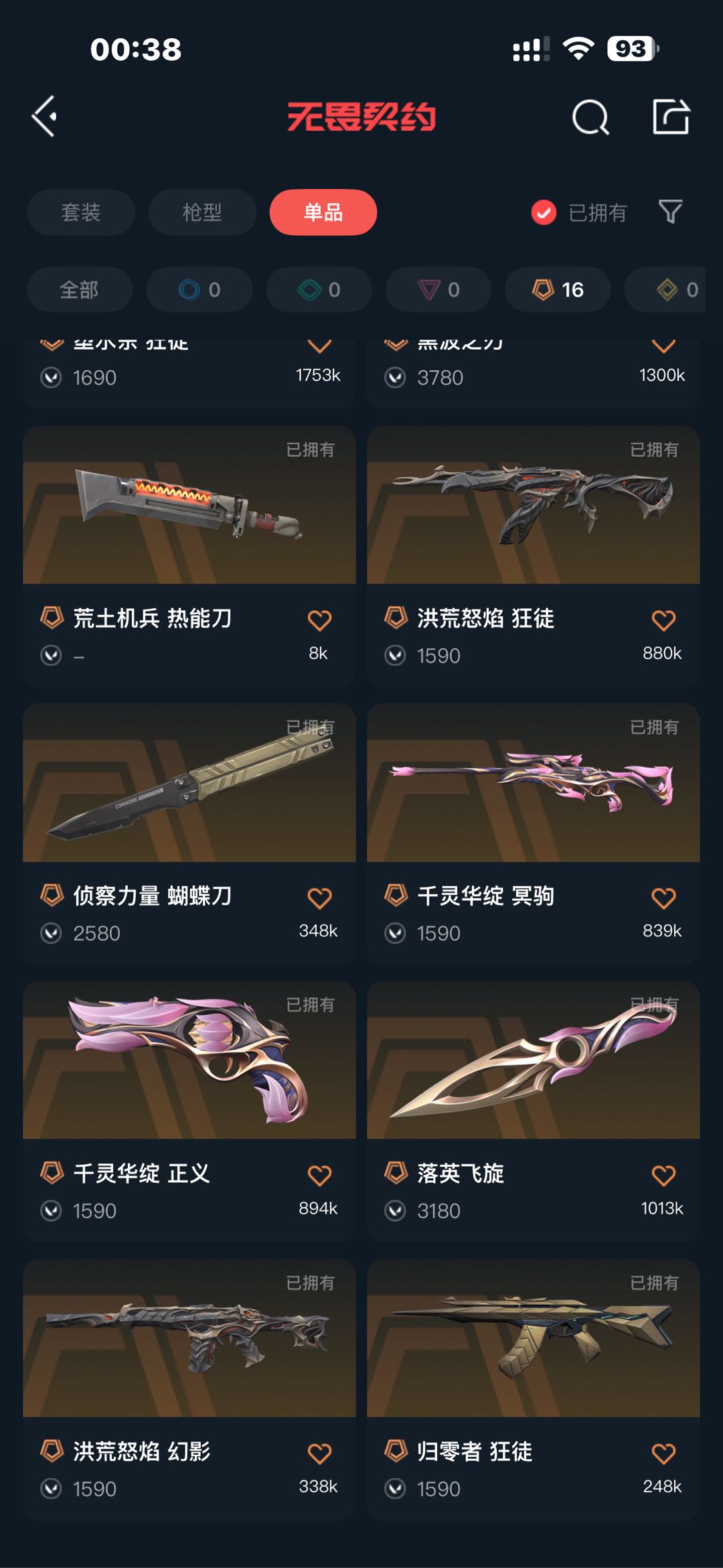
Task: Tap heart icon on 侦察力量 蝴蝶刀
Action: coord(319,898)
